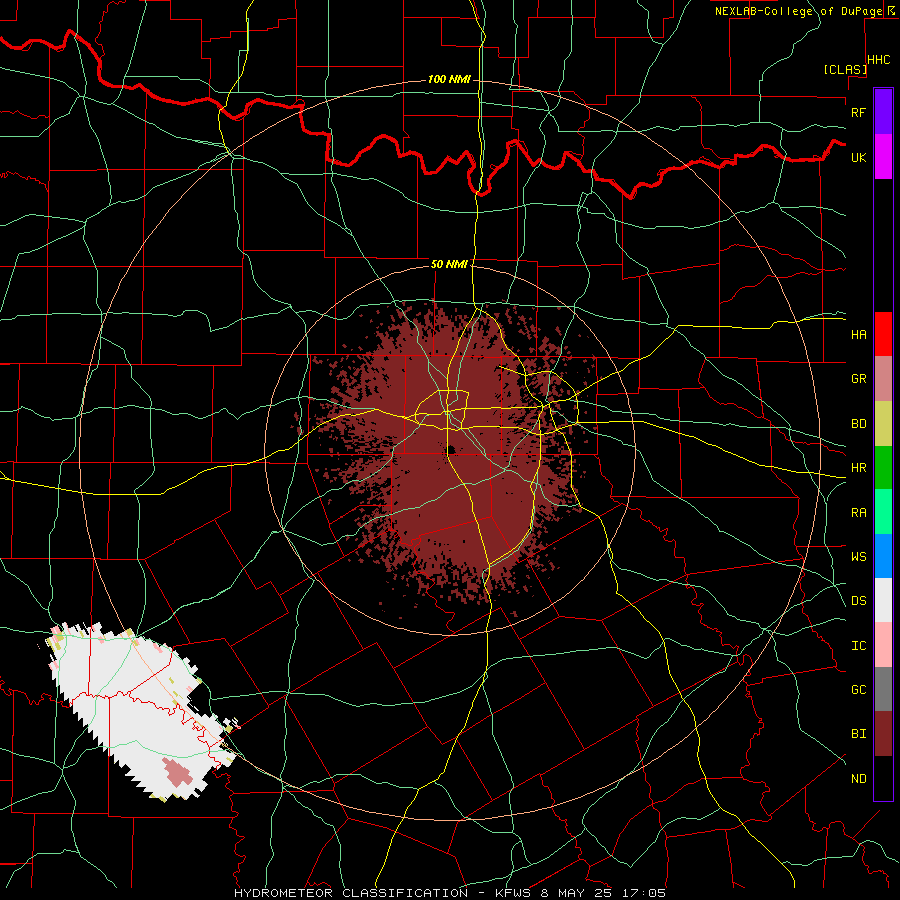Click the ND legend label
Viewport: 900px width, 900px height.
click(x=858, y=779)
